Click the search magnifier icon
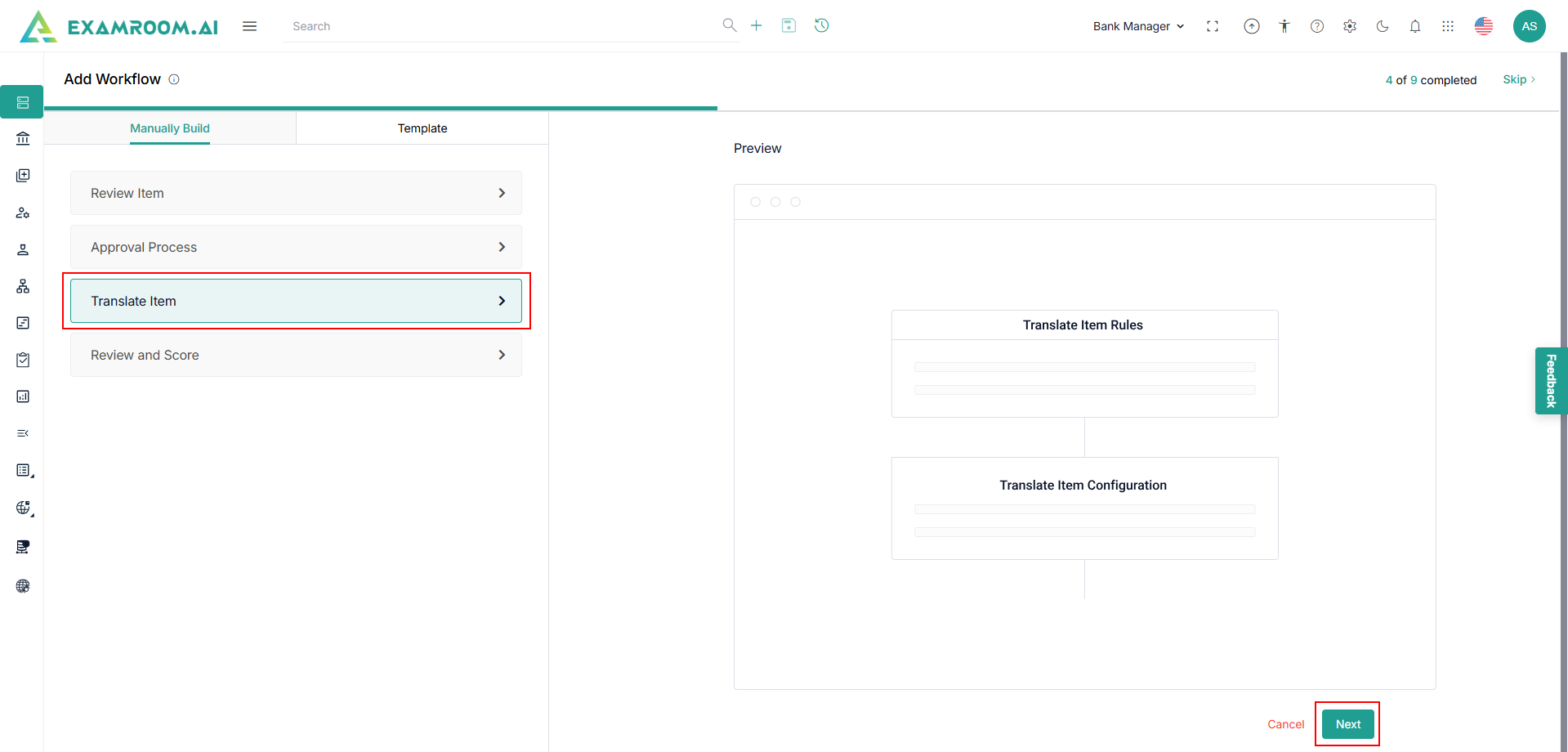Screen dimensions: 1568x752 (x=730, y=25)
